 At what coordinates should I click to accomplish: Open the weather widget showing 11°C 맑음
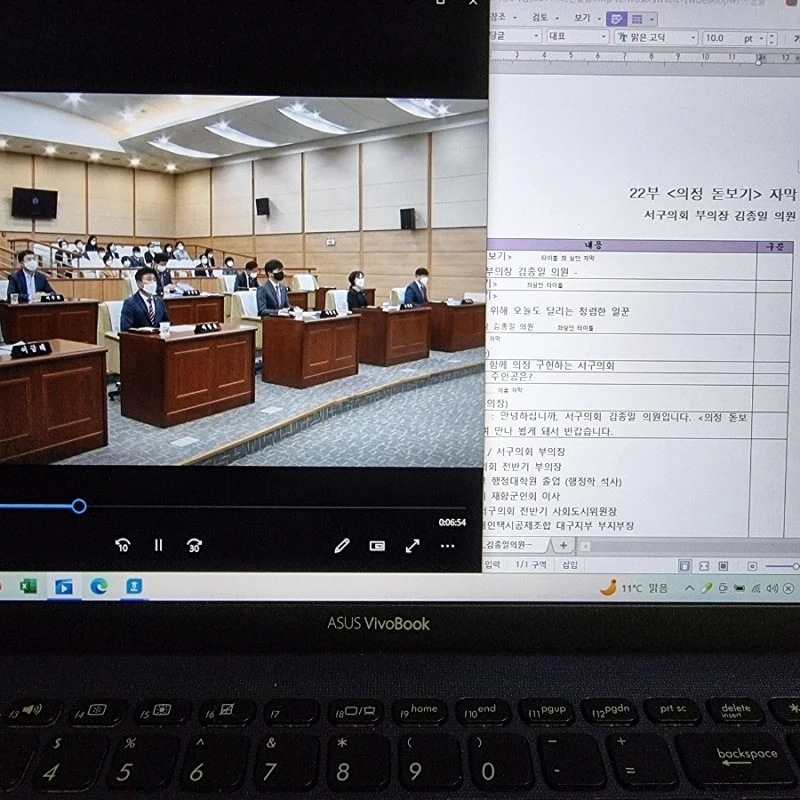click(634, 588)
